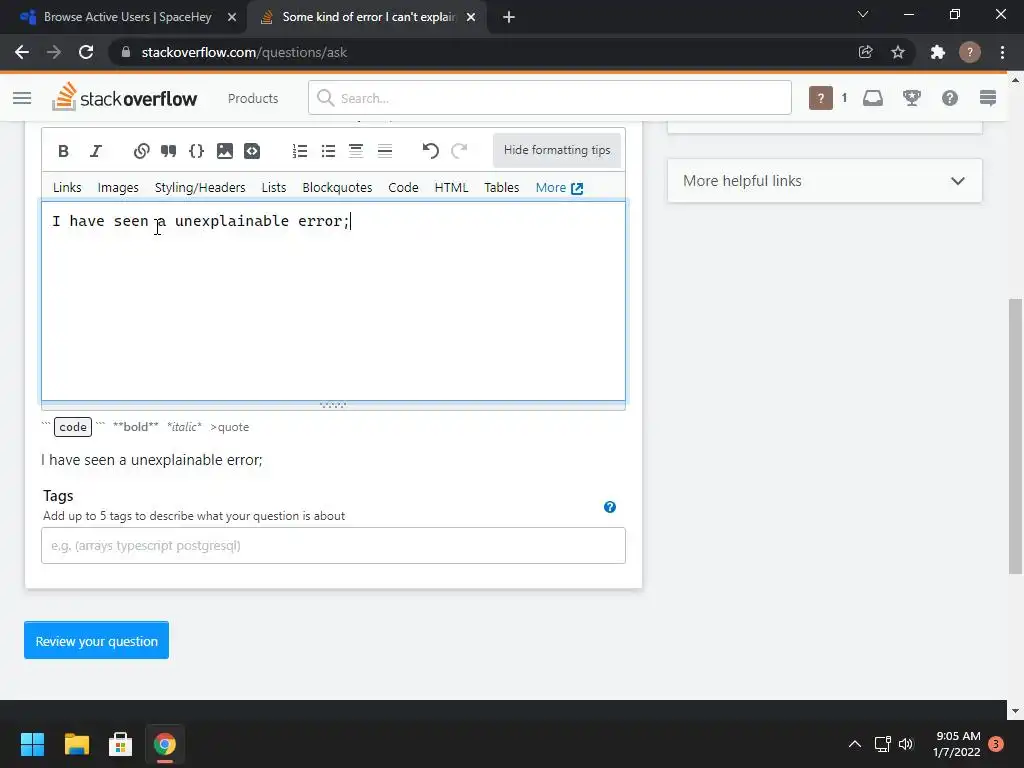Show the HTML formatting tip tab
This screenshot has height=768, width=1024.
451,187
